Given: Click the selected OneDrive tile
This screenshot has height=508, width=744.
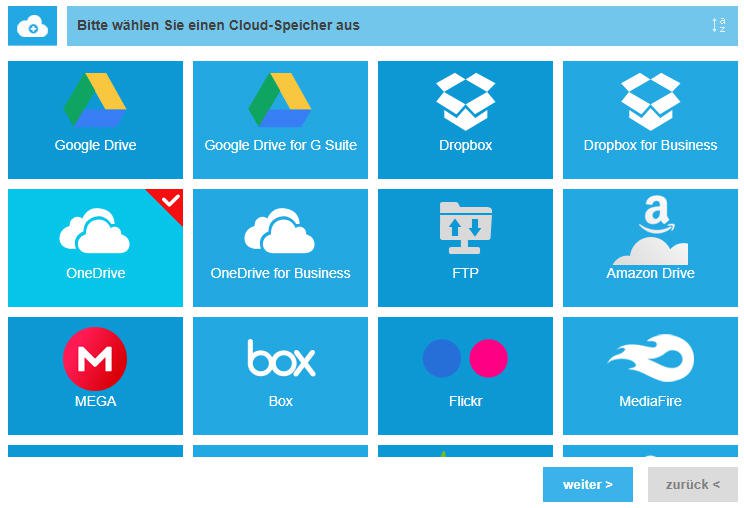Looking at the screenshot, I should pos(95,248).
